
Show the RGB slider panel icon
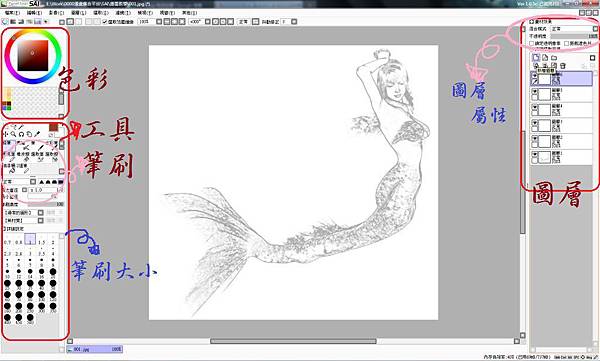13,22
